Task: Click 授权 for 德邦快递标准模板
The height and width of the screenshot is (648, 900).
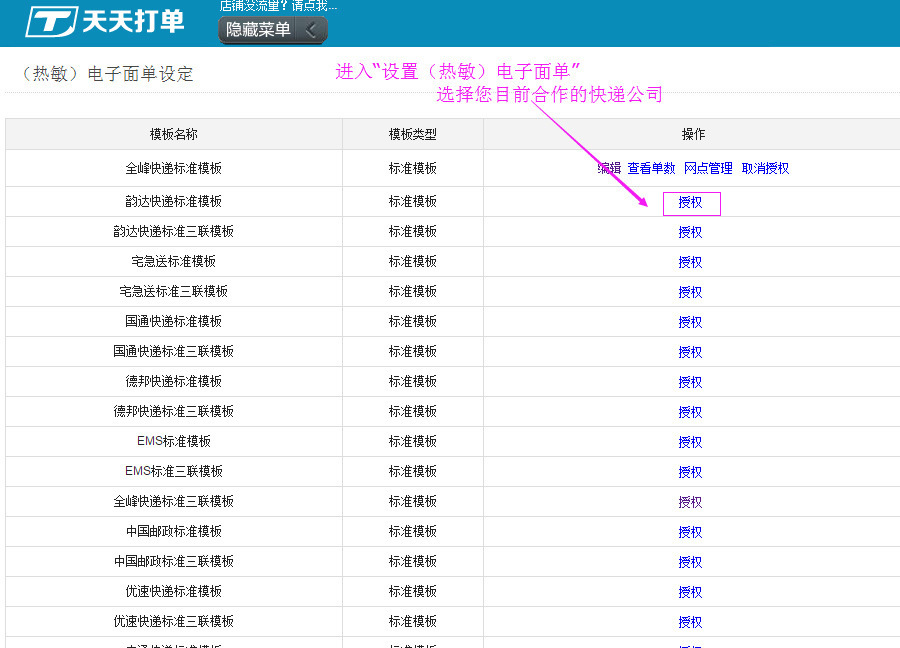Action: coord(690,382)
